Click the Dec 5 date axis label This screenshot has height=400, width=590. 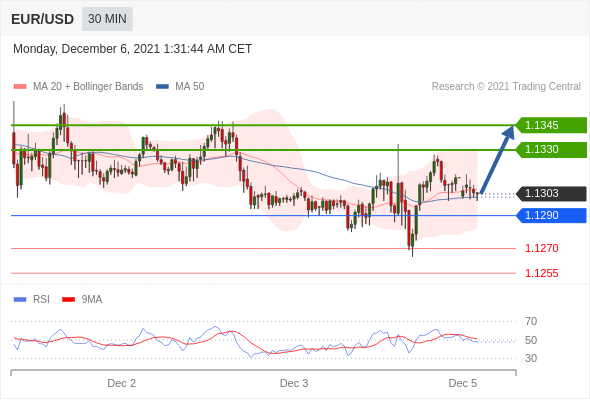tap(462, 383)
